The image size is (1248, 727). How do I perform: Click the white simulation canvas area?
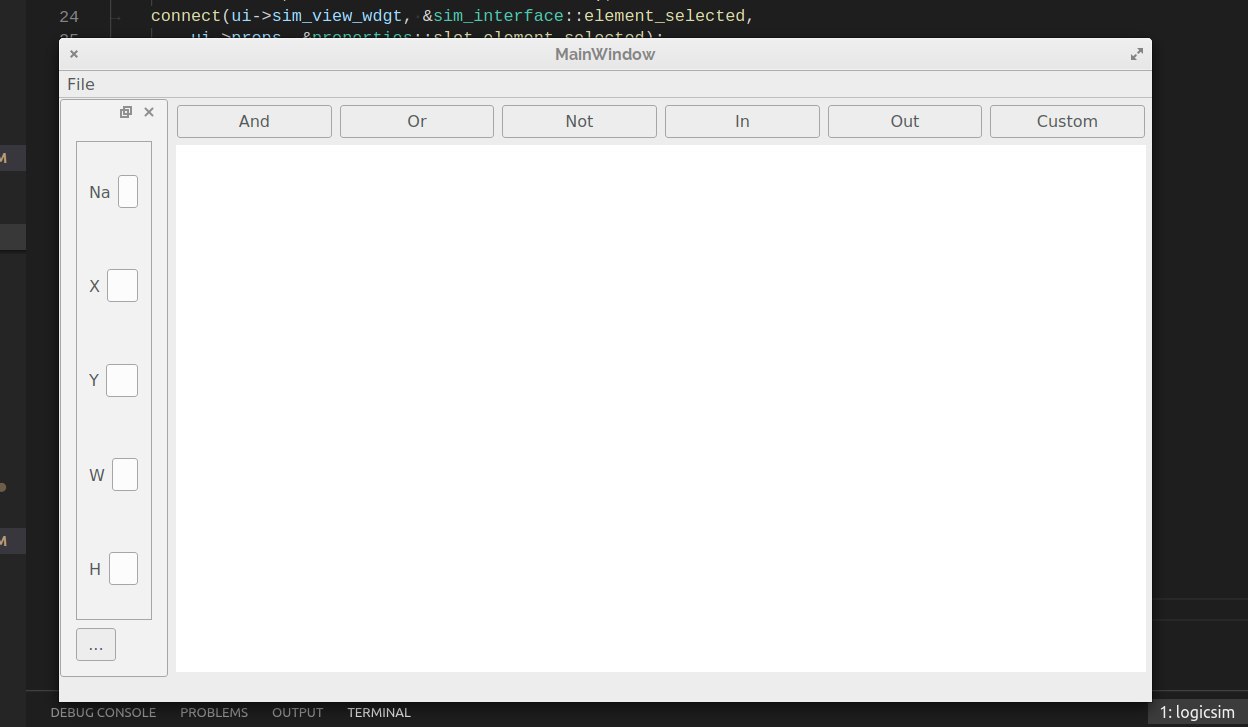click(x=661, y=408)
